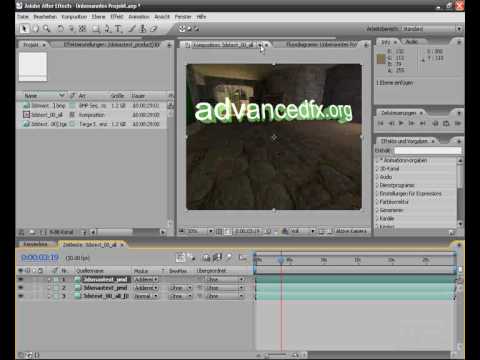This screenshot has width=480, height=360.
Task: Jump to first frame in Zeitsteuerungen
Action: coord(381,124)
